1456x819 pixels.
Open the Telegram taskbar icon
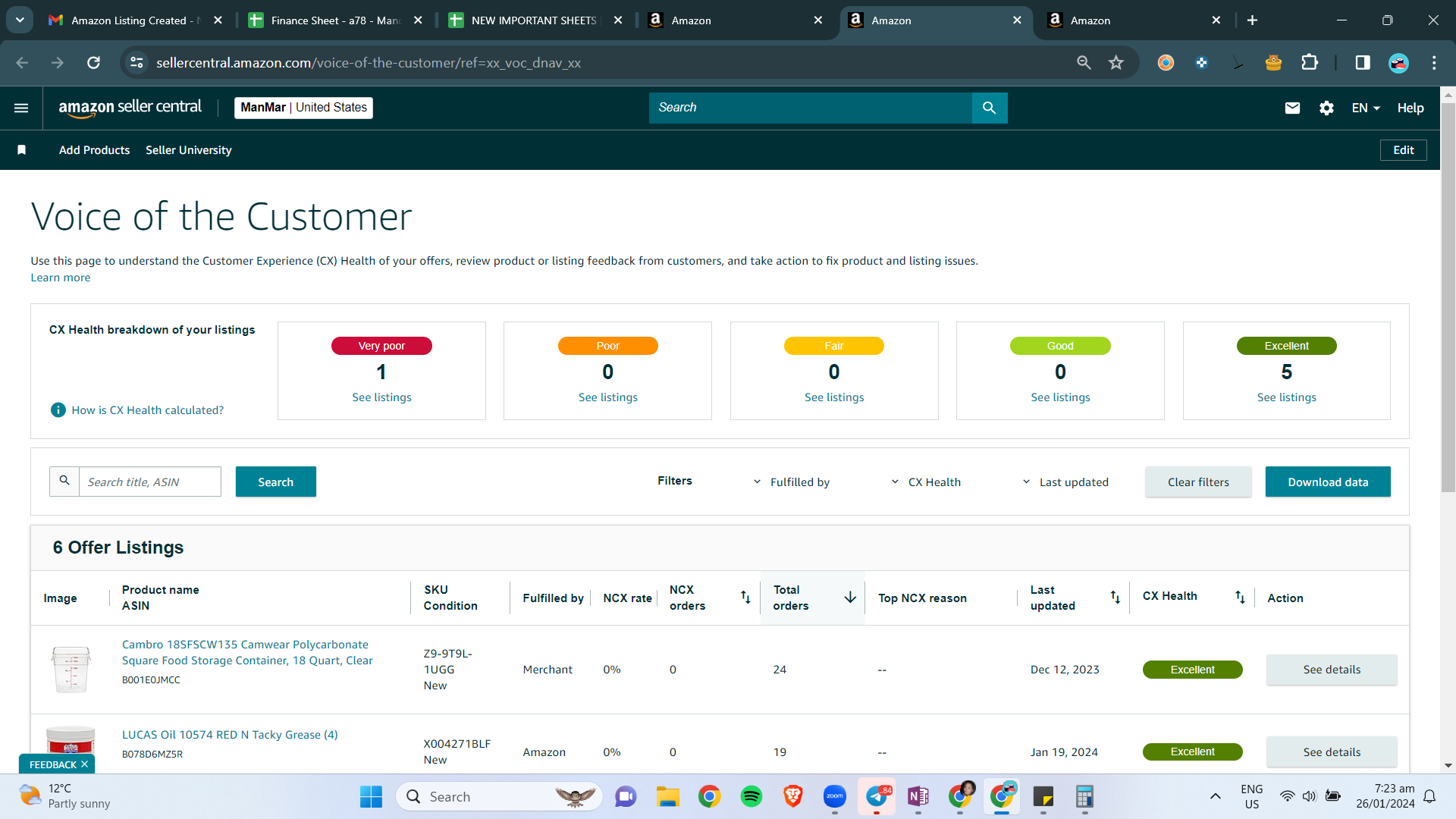click(877, 797)
